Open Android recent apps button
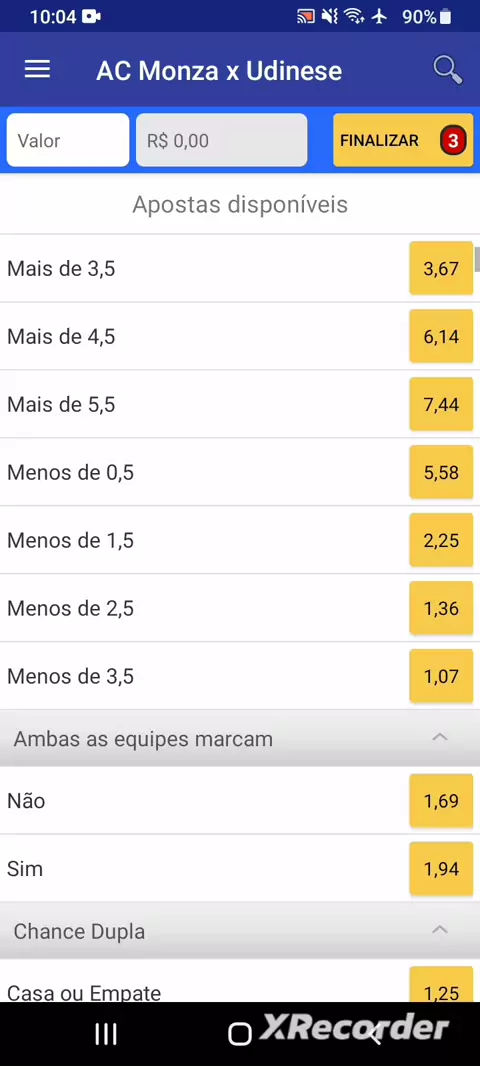 pyautogui.click(x=105, y=1034)
